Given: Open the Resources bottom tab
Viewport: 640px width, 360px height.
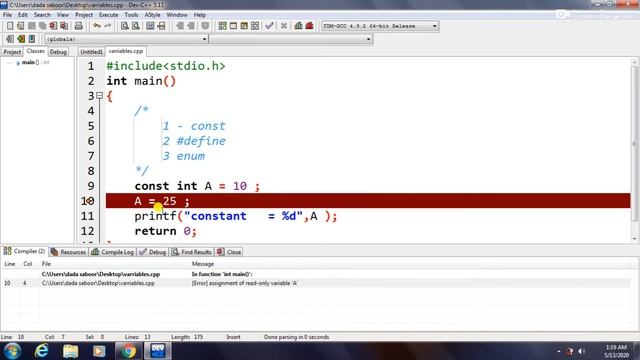Looking at the screenshot, I should [x=68, y=252].
